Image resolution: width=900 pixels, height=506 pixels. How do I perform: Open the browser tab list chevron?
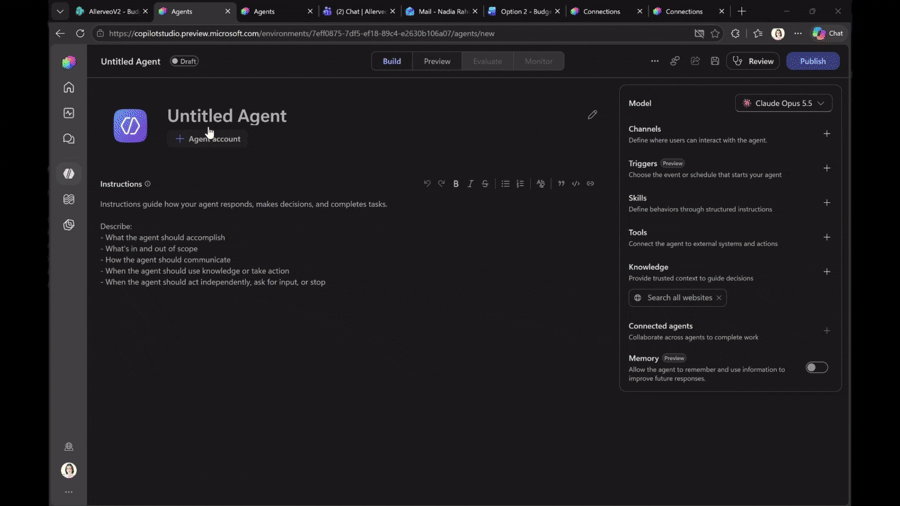tap(60, 11)
